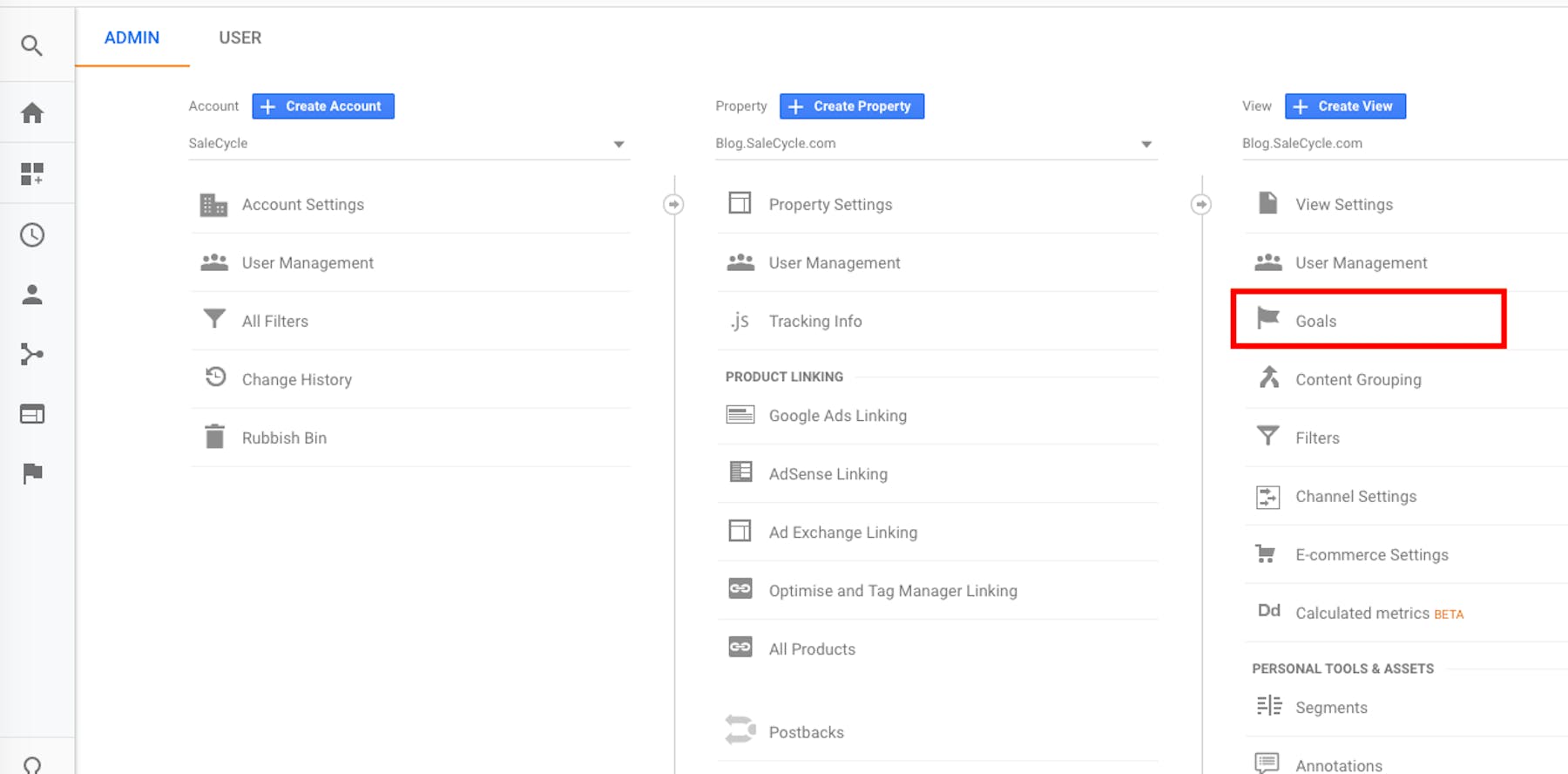
Task: Open Ad Exchange Linking
Action: [x=843, y=533]
